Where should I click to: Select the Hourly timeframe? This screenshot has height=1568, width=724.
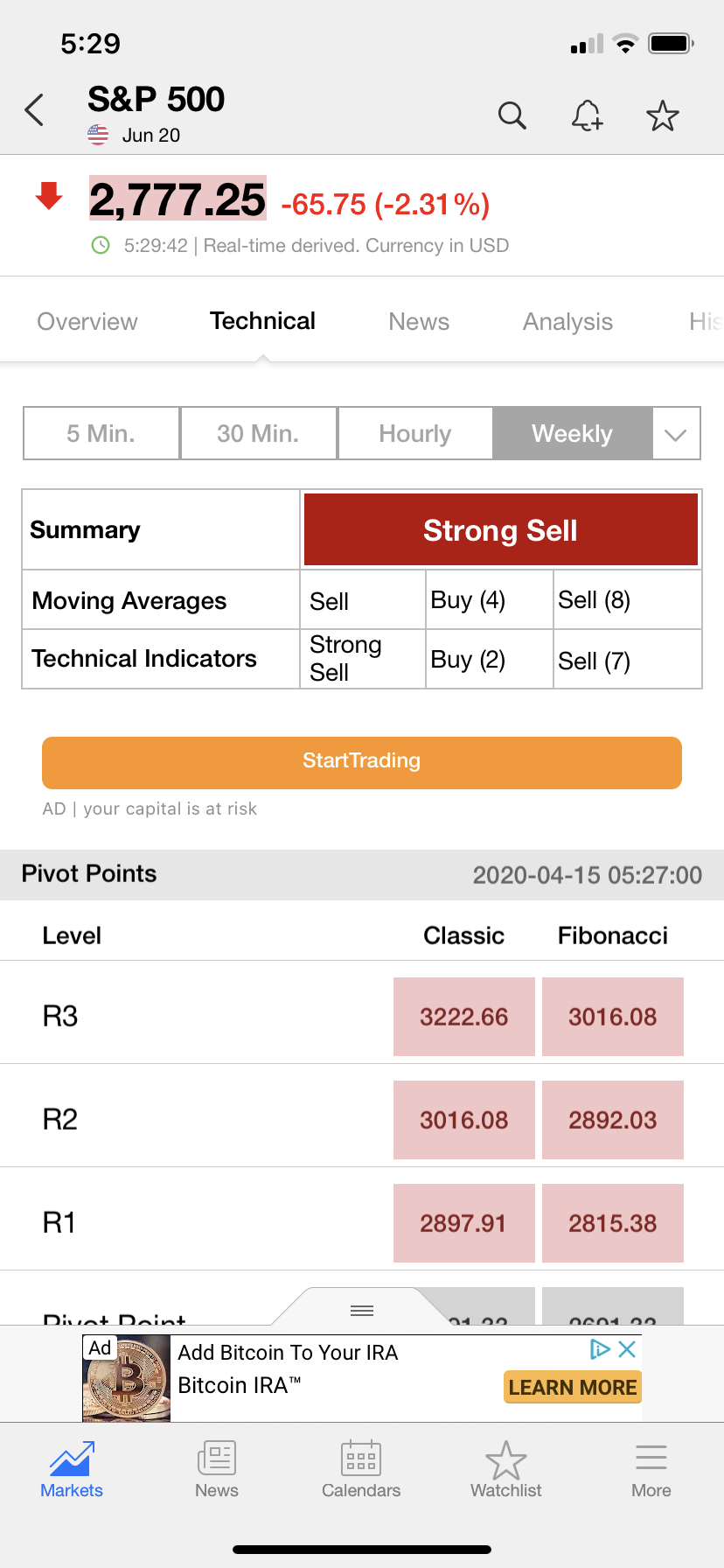click(x=415, y=433)
